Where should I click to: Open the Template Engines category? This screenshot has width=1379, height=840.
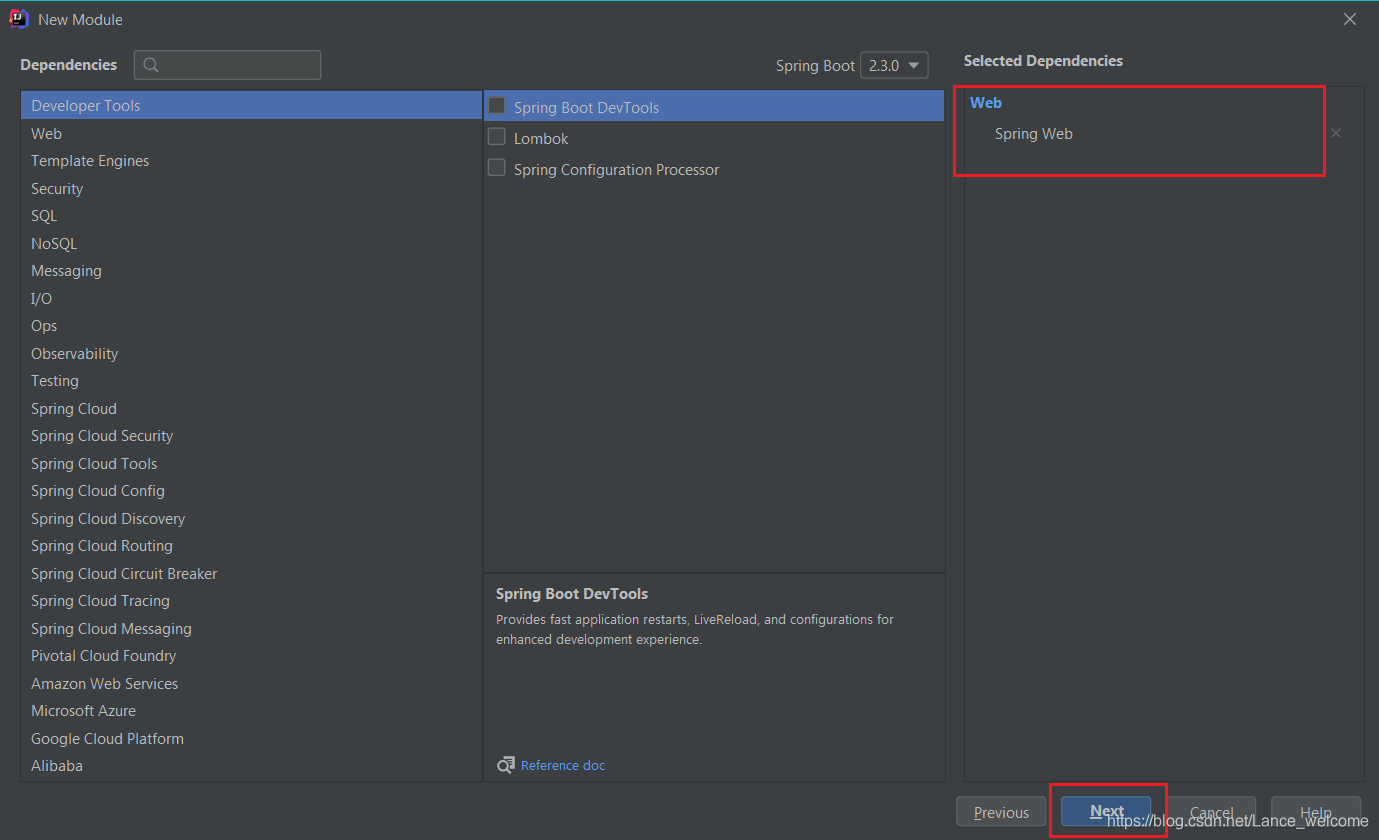tap(251, 161)
